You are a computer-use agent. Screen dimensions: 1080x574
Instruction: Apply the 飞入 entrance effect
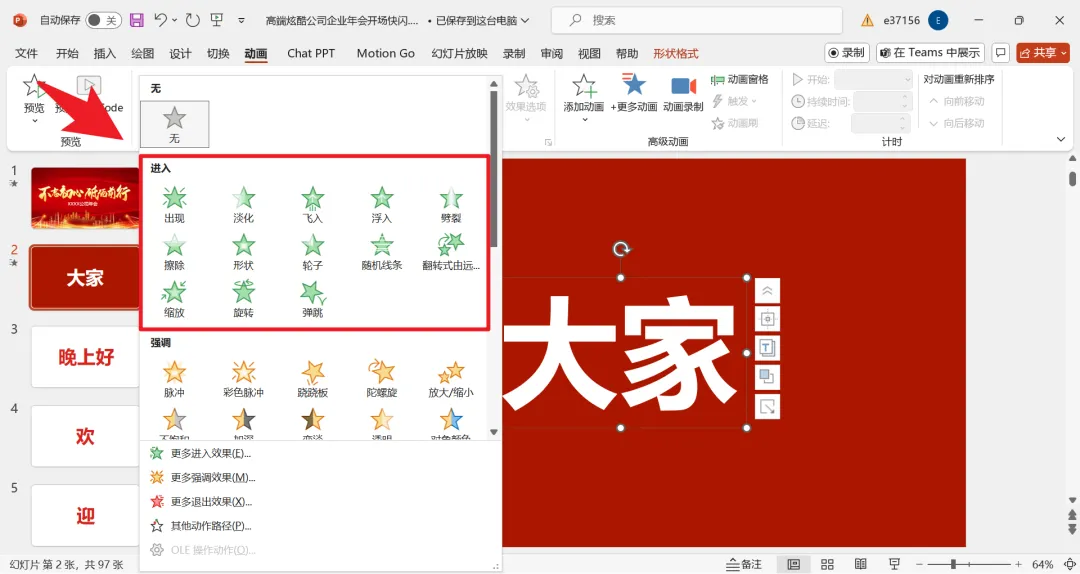313,205
